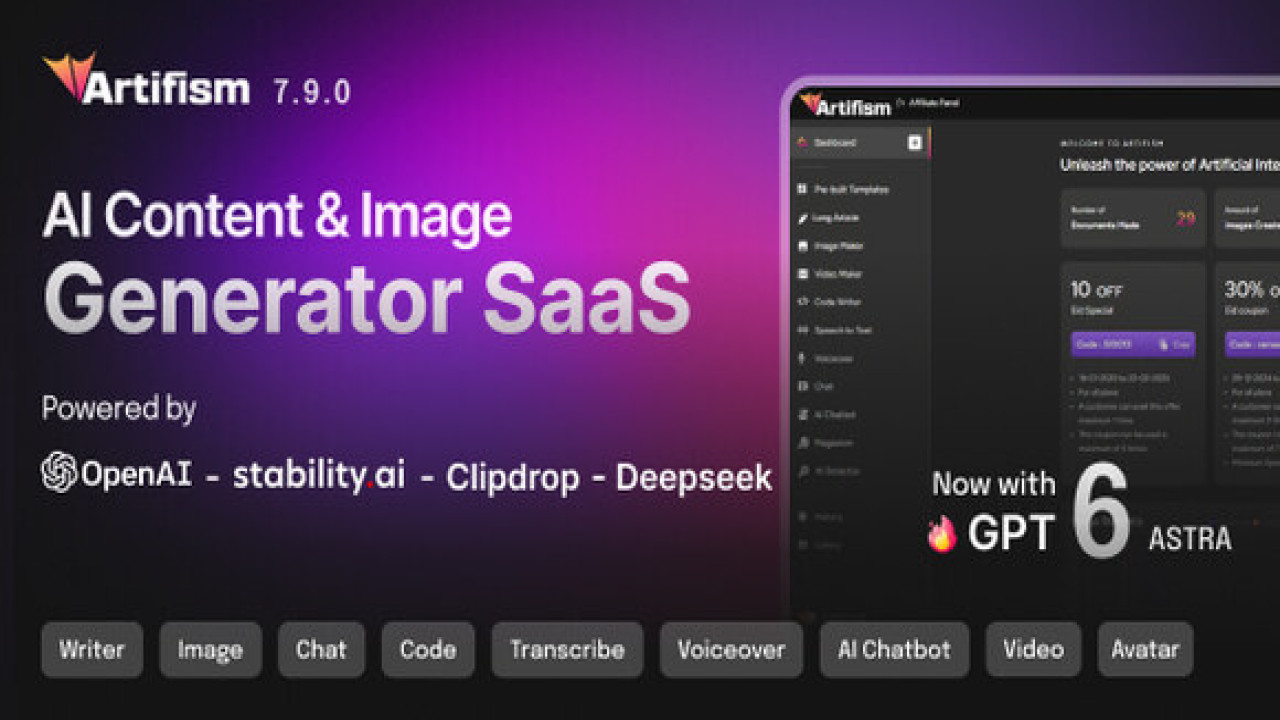This screenshot has width=1280, height=720.
Task: Click the Voiceover tag pill
Action: (731, 650)
